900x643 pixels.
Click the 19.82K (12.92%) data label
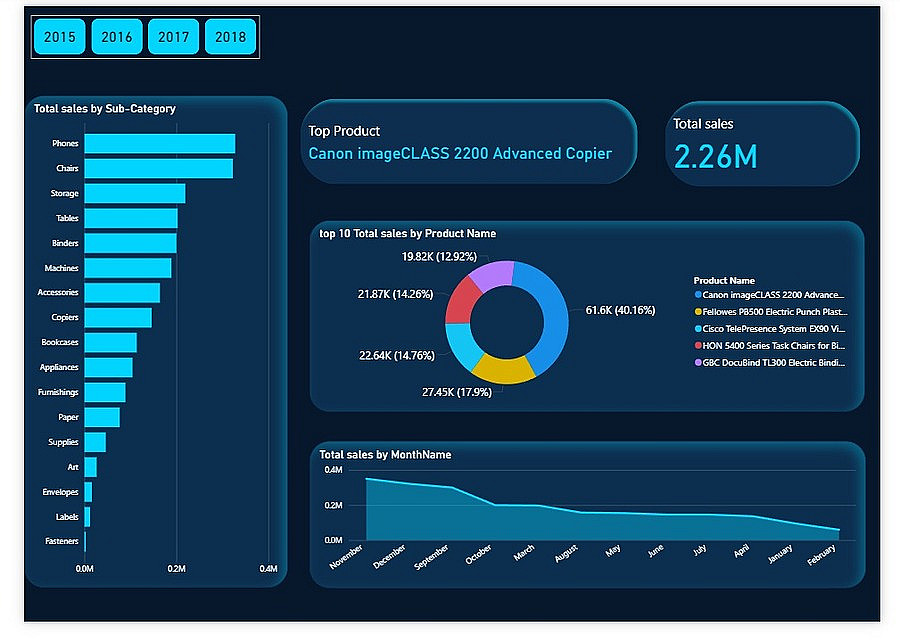tap(439, 257)
